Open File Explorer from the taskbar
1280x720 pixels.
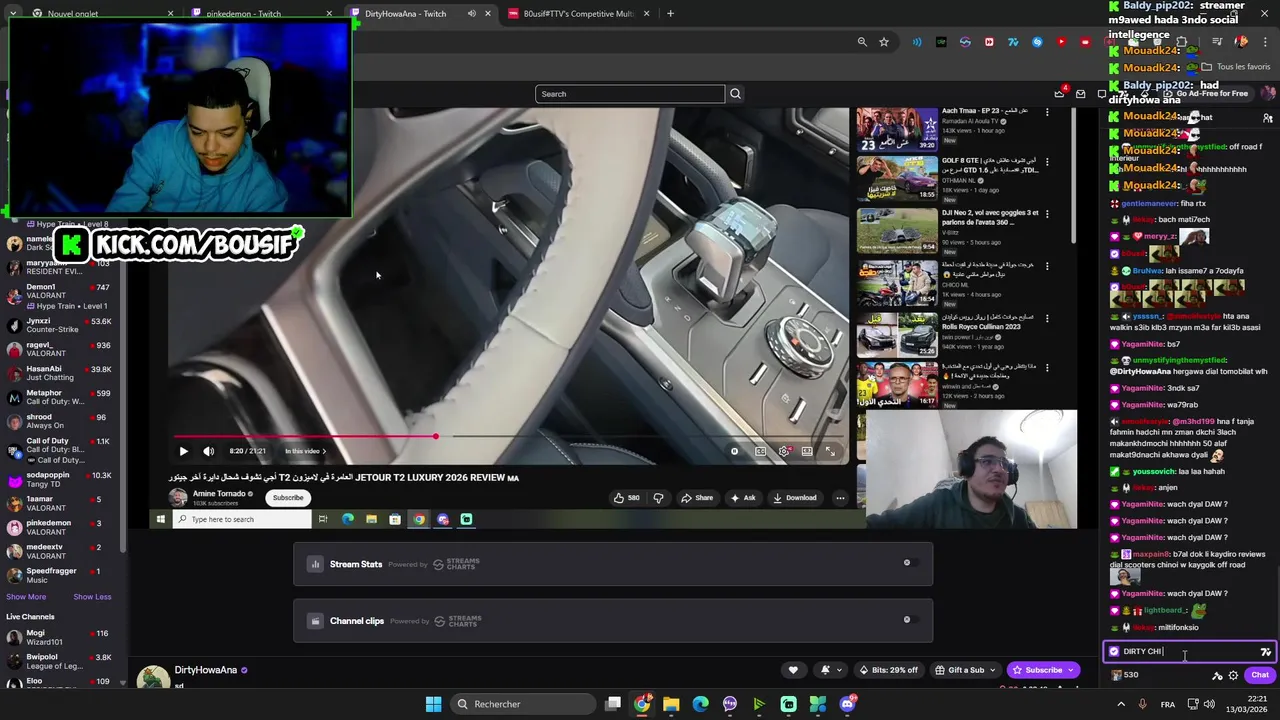click(x=671, y=704)
